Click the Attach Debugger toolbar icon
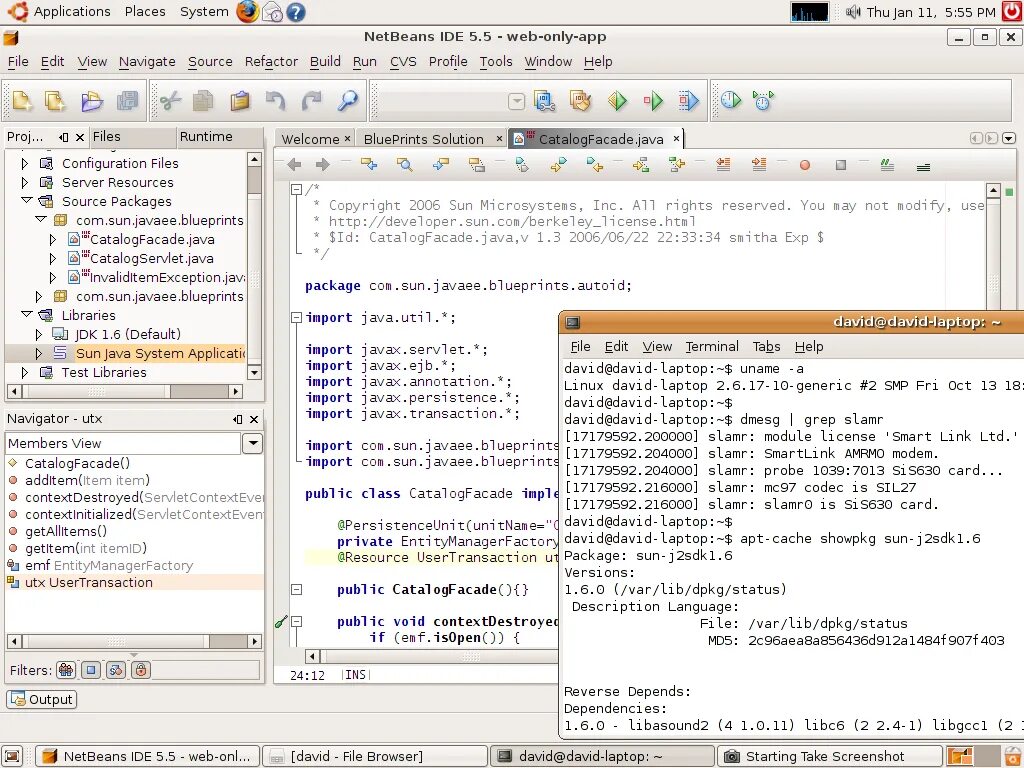1024x768 pixels. click(688, 101)
